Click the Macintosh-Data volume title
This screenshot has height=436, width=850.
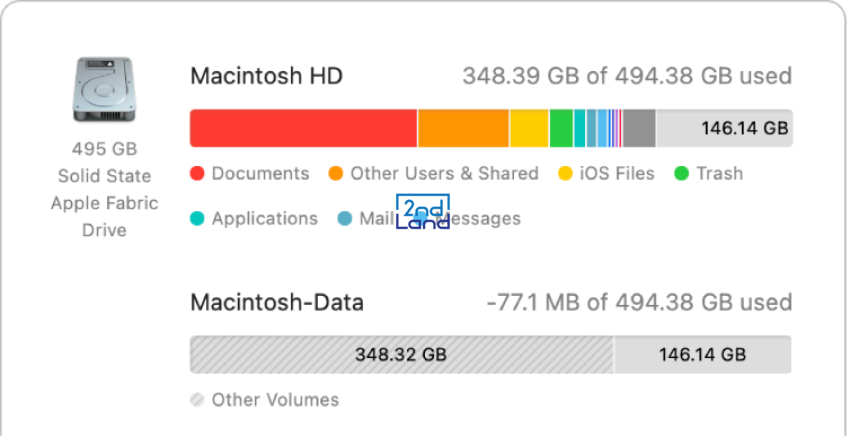(276, 303)
